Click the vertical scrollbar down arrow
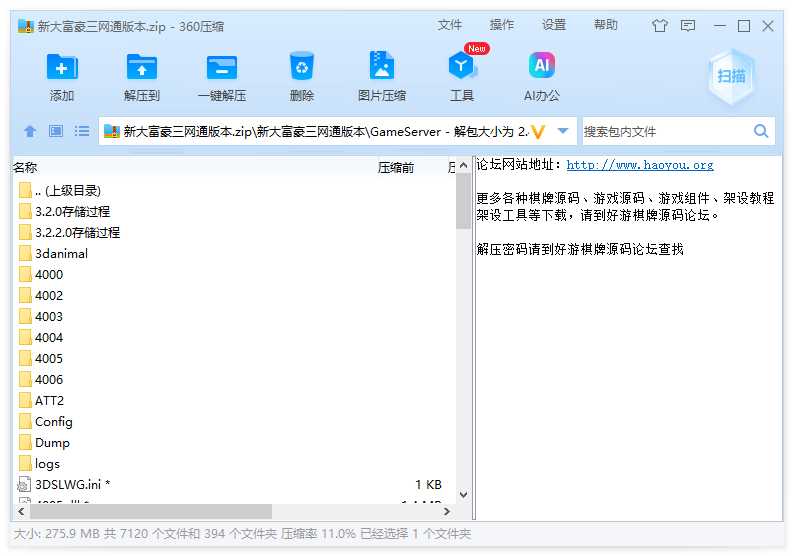Viewport: 794px width, 556px height. pyautogui.click(x=463, y=495)
